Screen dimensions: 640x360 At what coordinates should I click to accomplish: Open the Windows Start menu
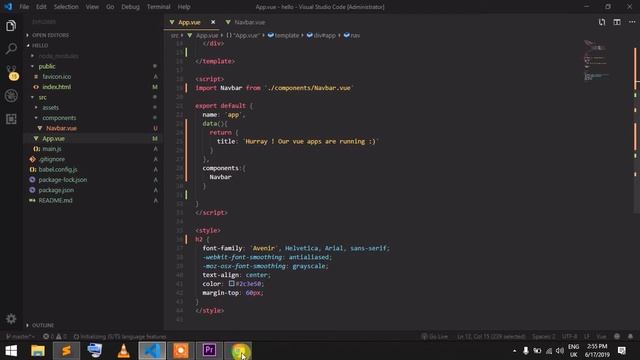(x=11, y=351)
